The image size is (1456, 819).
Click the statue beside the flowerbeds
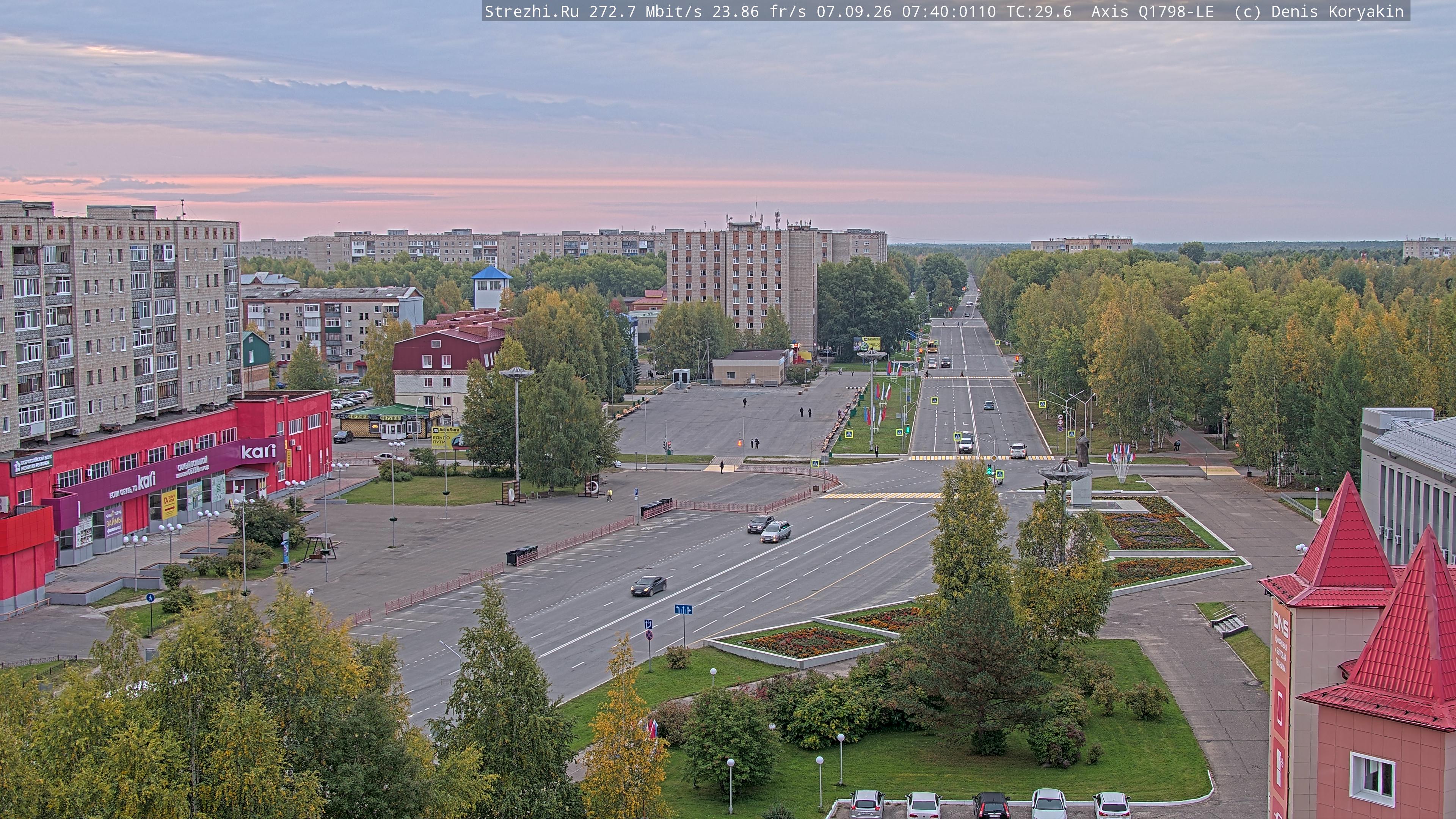pos(1082,449)
